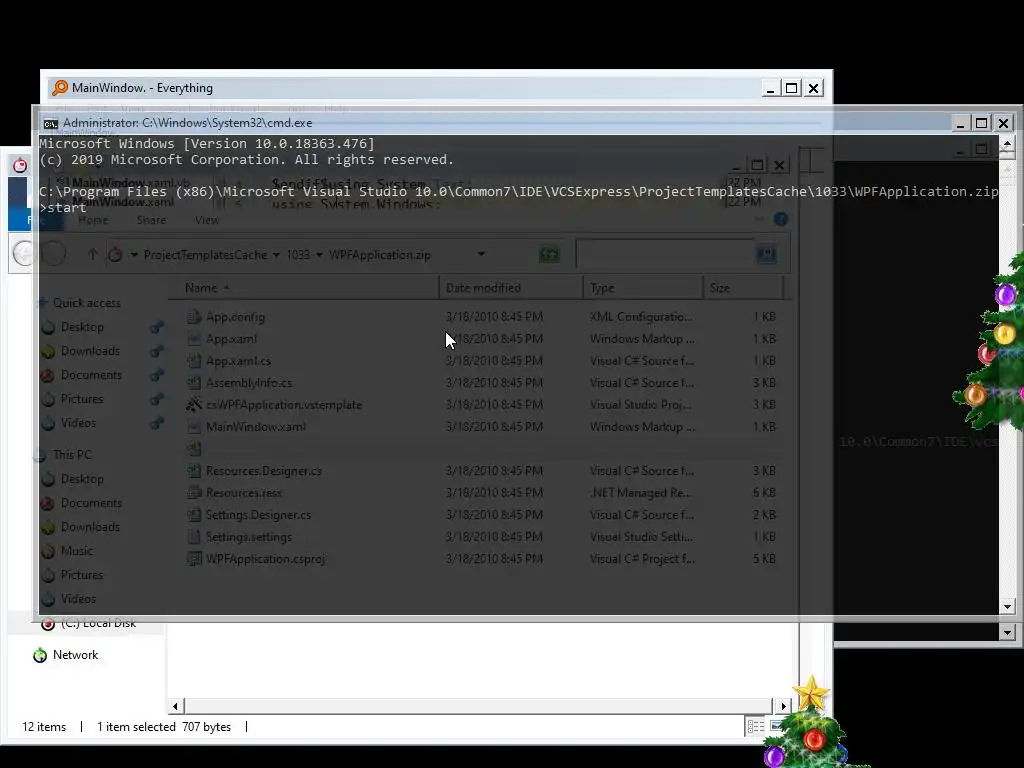Click the Help question mark icon in Explorer

780,219
